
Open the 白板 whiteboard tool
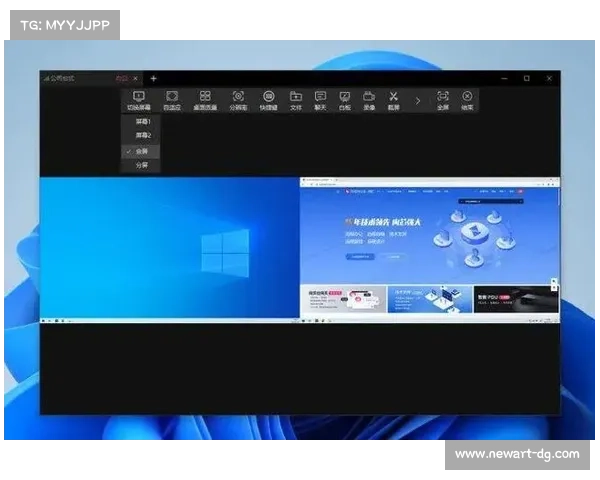pyautogui.click(x=344, y=101)
